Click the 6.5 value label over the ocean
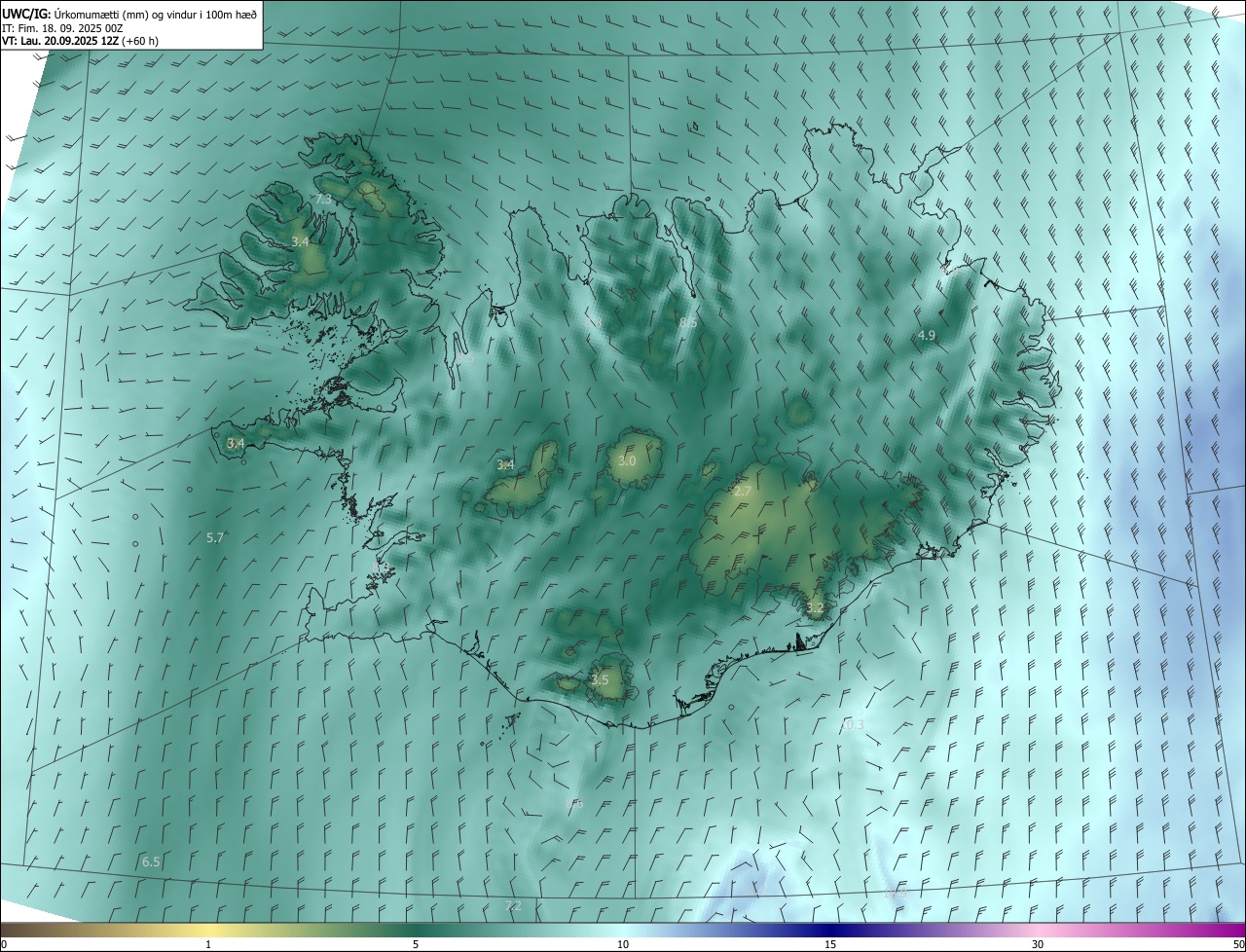This screenshot has width=1246, height=952. pyautogui.click(x=151, y=861)
